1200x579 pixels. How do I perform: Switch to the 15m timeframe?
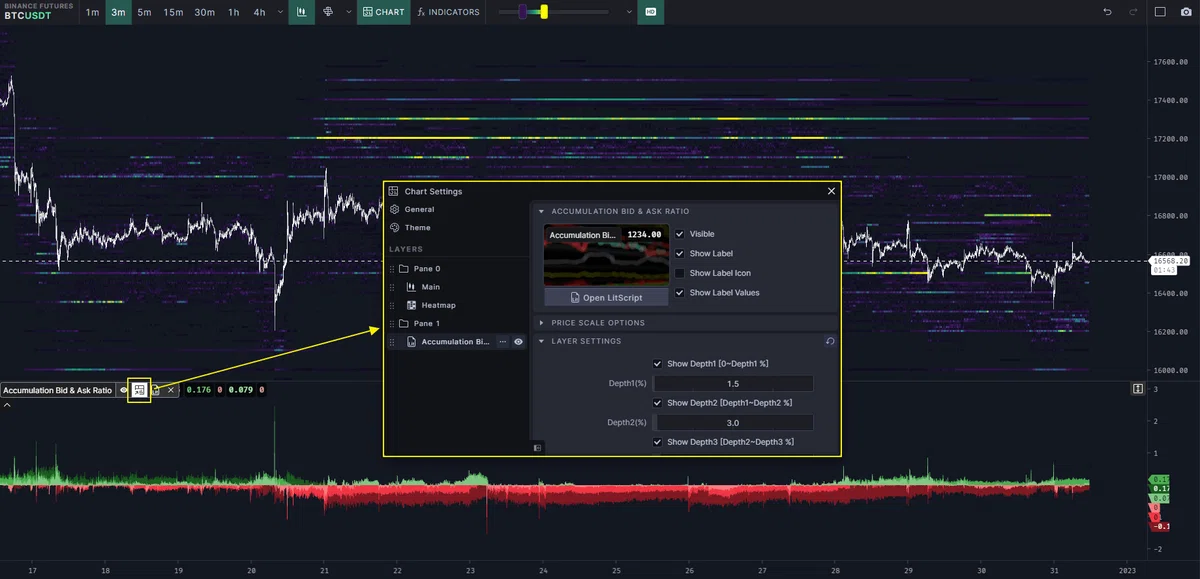tap(173, 12)
